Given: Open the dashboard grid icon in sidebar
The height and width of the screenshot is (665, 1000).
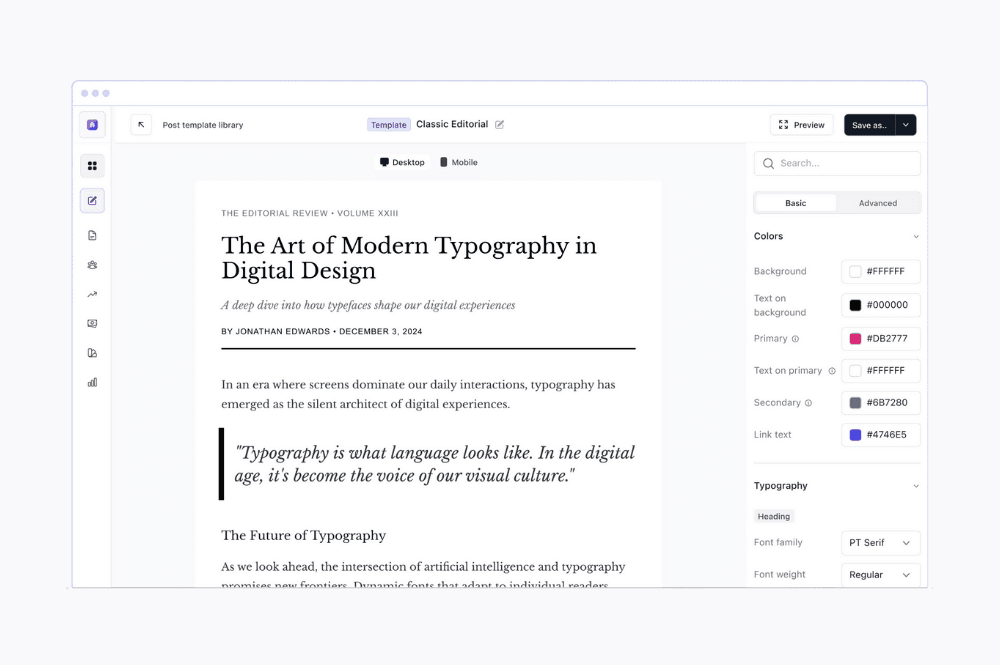Looking at the screenshot, I should pos(92,166).
